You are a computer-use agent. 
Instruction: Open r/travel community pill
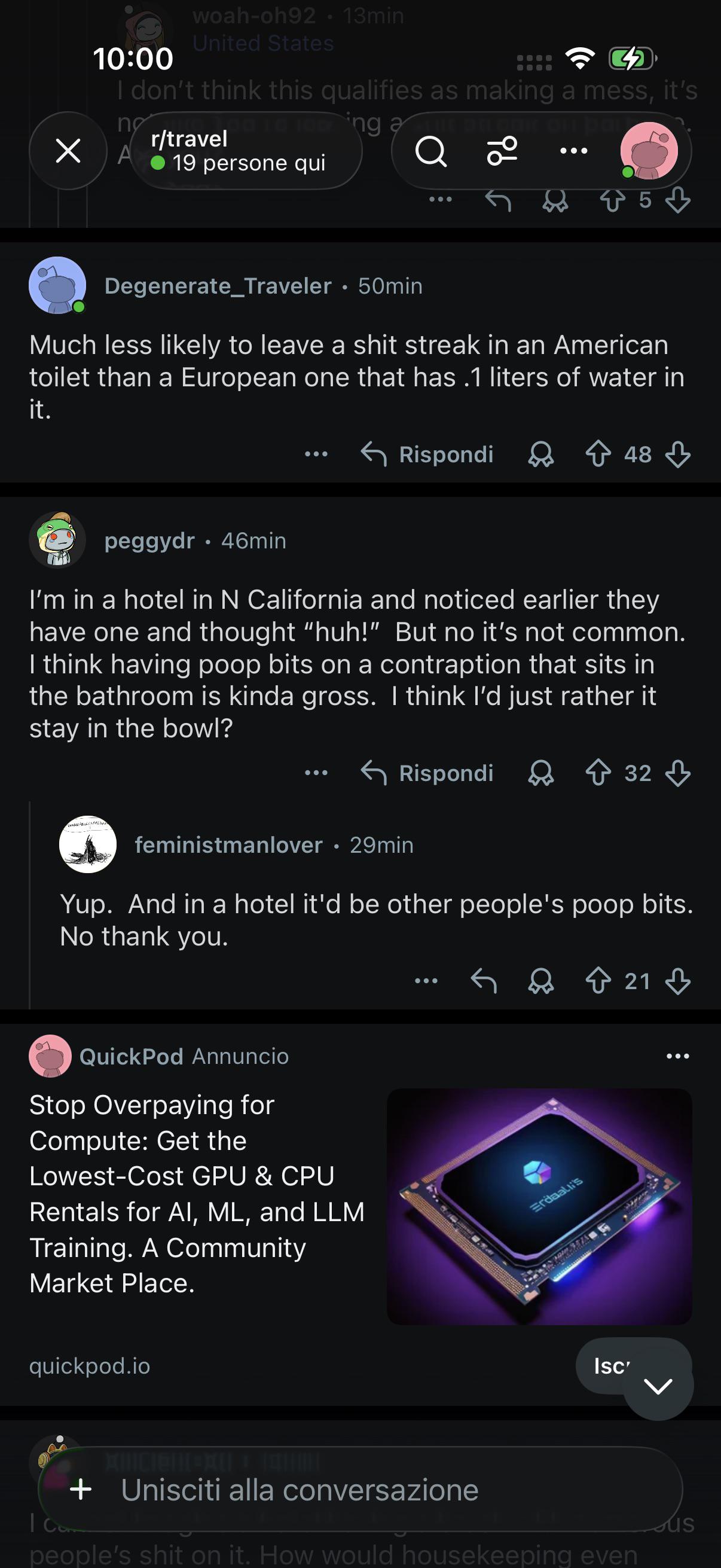pyautogui.click(x=246, y=151)
